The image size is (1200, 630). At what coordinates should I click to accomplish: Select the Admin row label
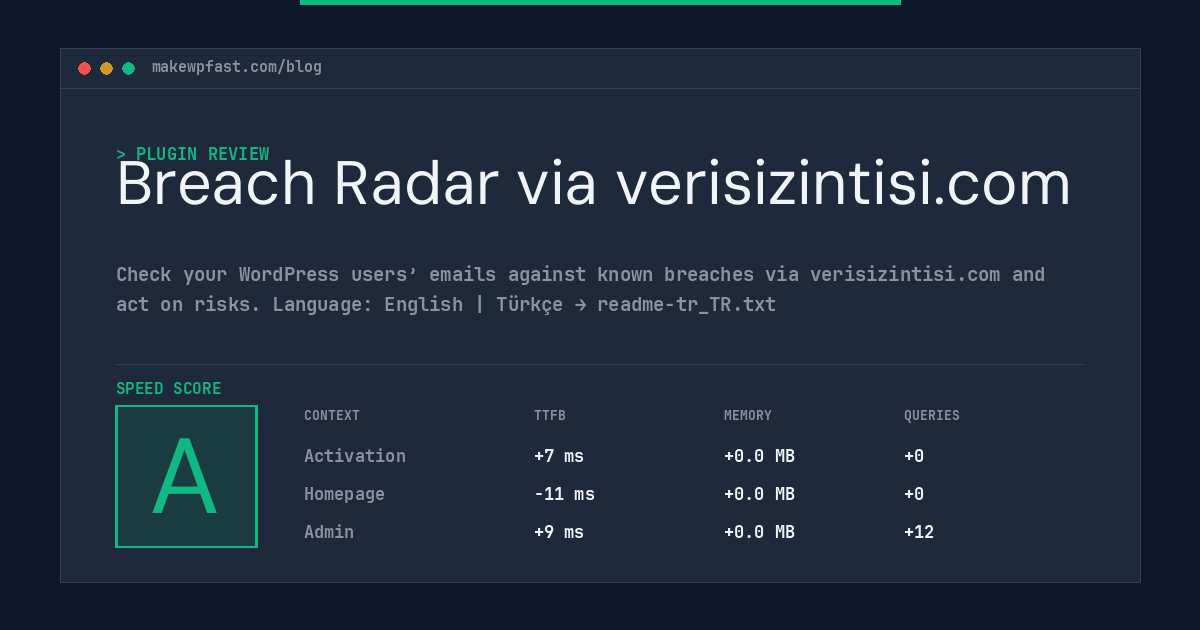pyautogui.click(x=329, y=532)
